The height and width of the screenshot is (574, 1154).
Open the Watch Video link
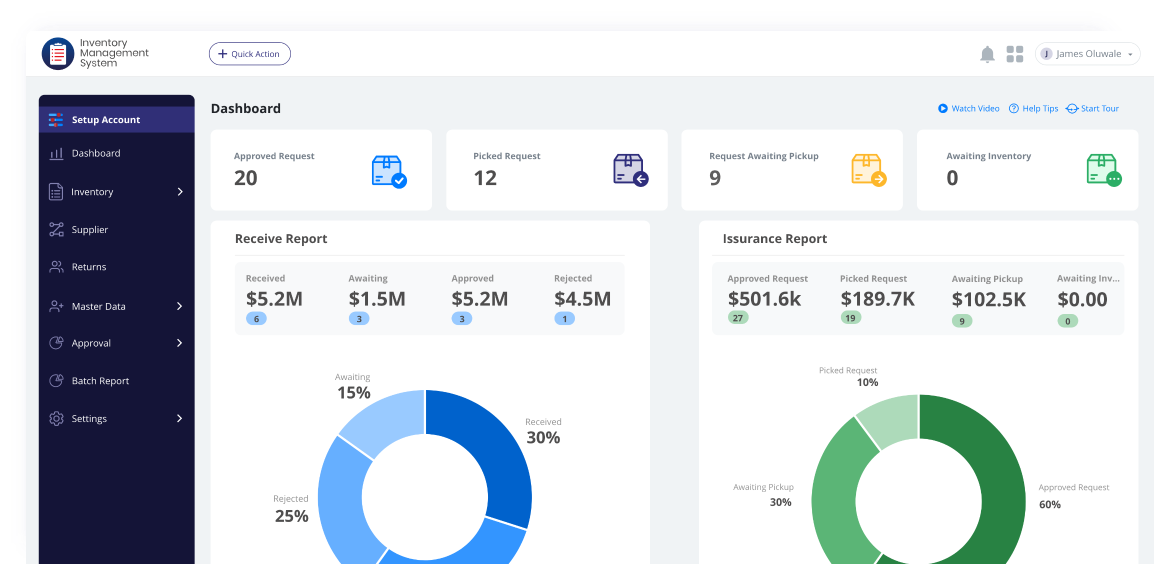coord(968,109)
